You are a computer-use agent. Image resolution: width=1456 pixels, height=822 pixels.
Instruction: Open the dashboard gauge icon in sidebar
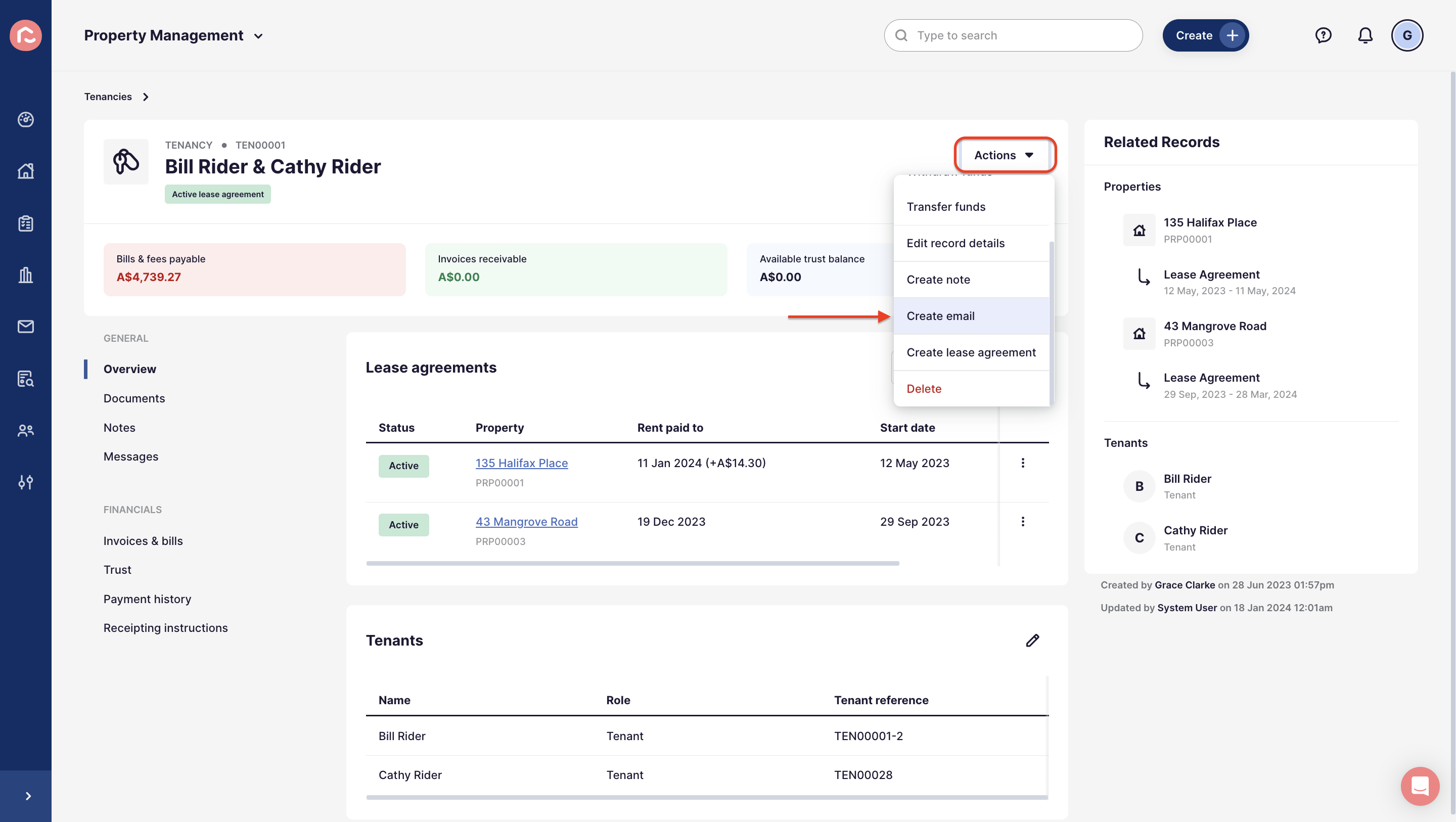pos(25,119)
